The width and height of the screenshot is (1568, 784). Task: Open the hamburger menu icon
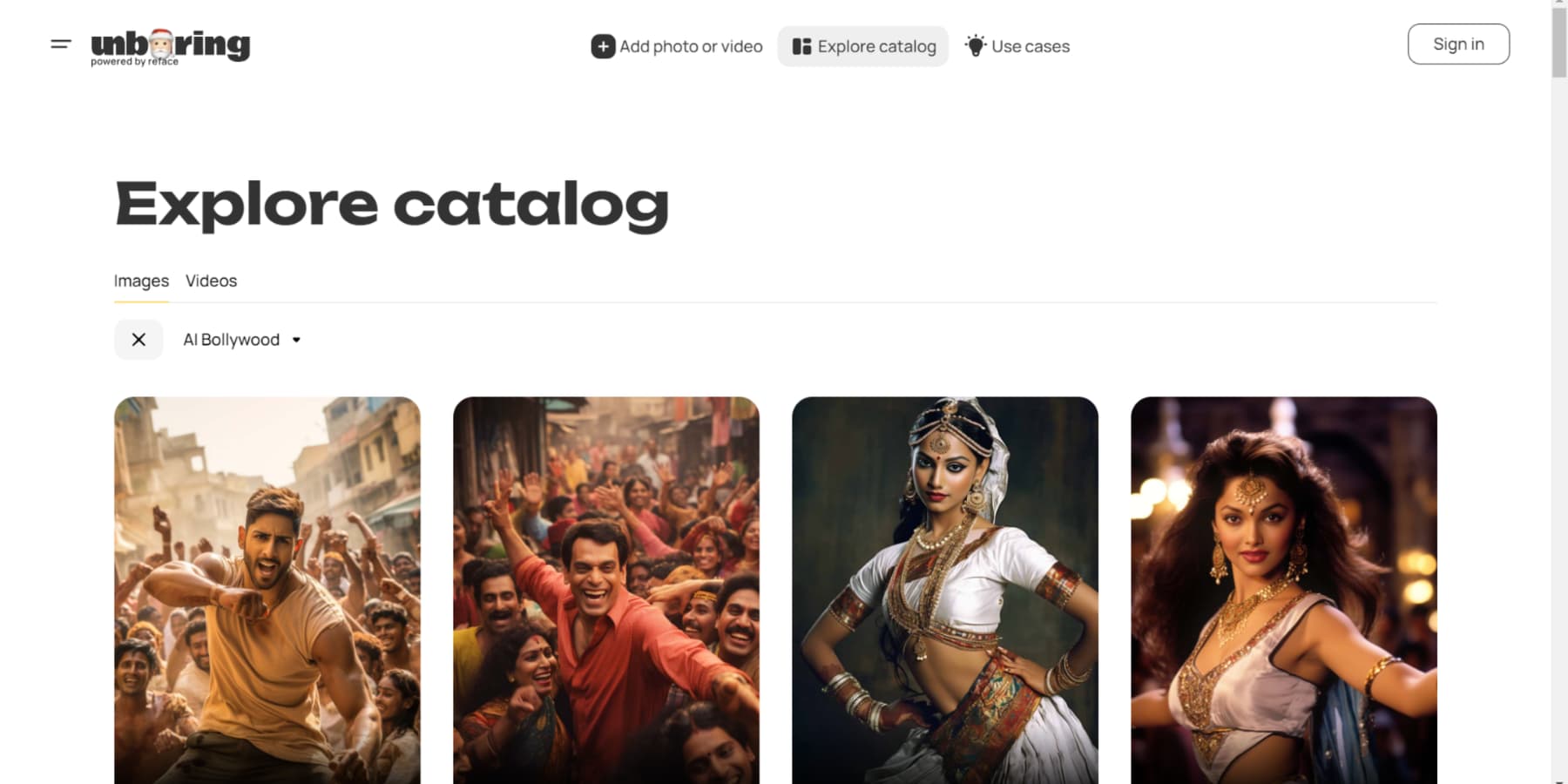(x=61, y=44)
